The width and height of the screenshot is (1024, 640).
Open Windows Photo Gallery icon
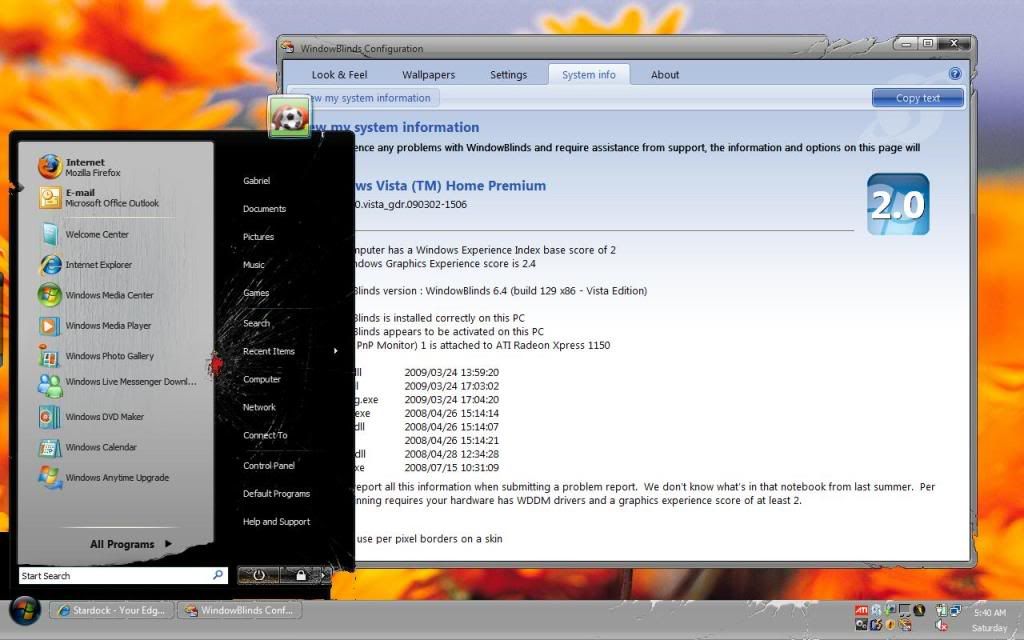[x=50, y=356]
